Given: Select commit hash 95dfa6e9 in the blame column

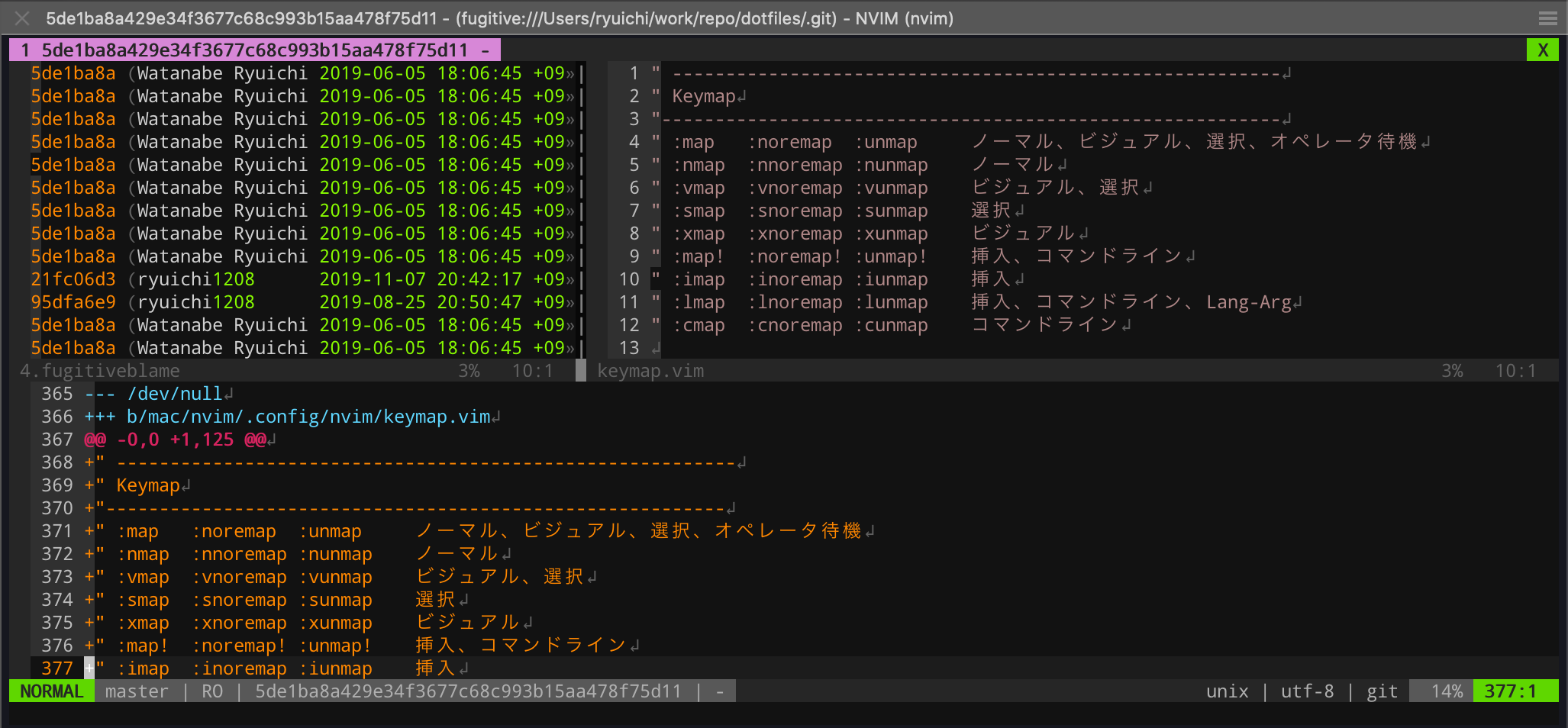Looking at the screenshot, I should 73,301.
